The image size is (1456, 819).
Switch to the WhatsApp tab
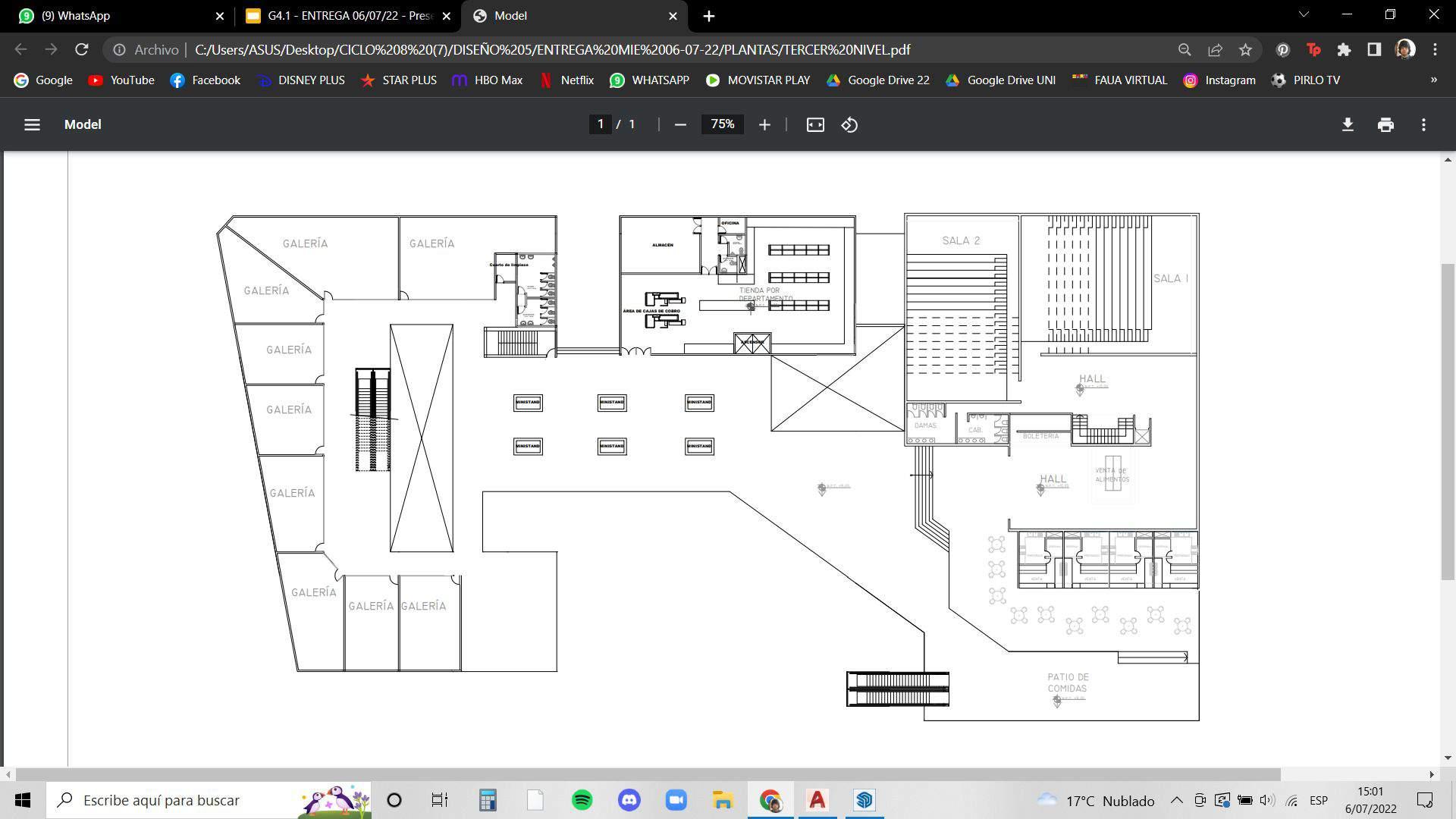114,15
